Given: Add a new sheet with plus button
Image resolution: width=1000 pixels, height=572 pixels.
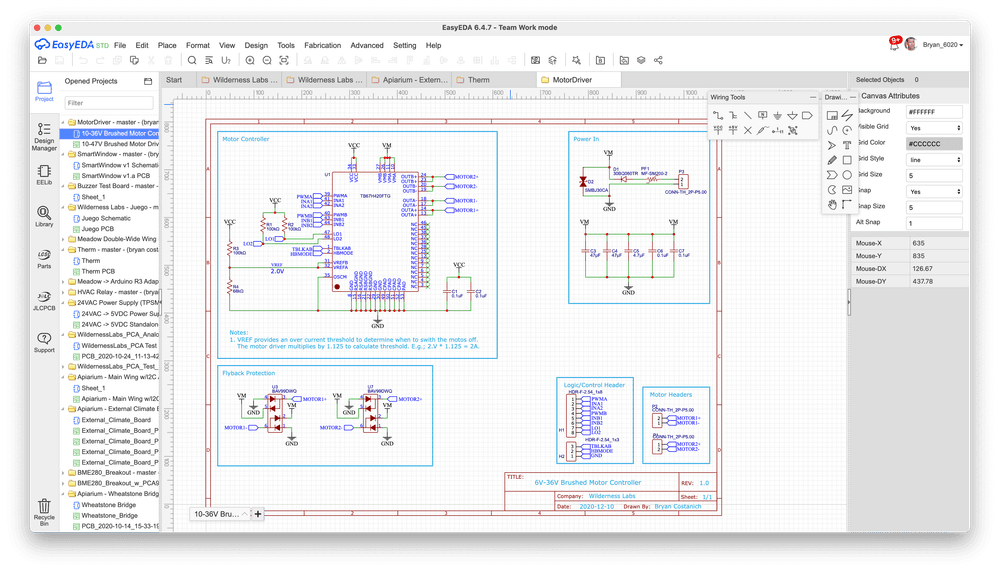Looking at the screenshot, I should [x=258, y=514].
